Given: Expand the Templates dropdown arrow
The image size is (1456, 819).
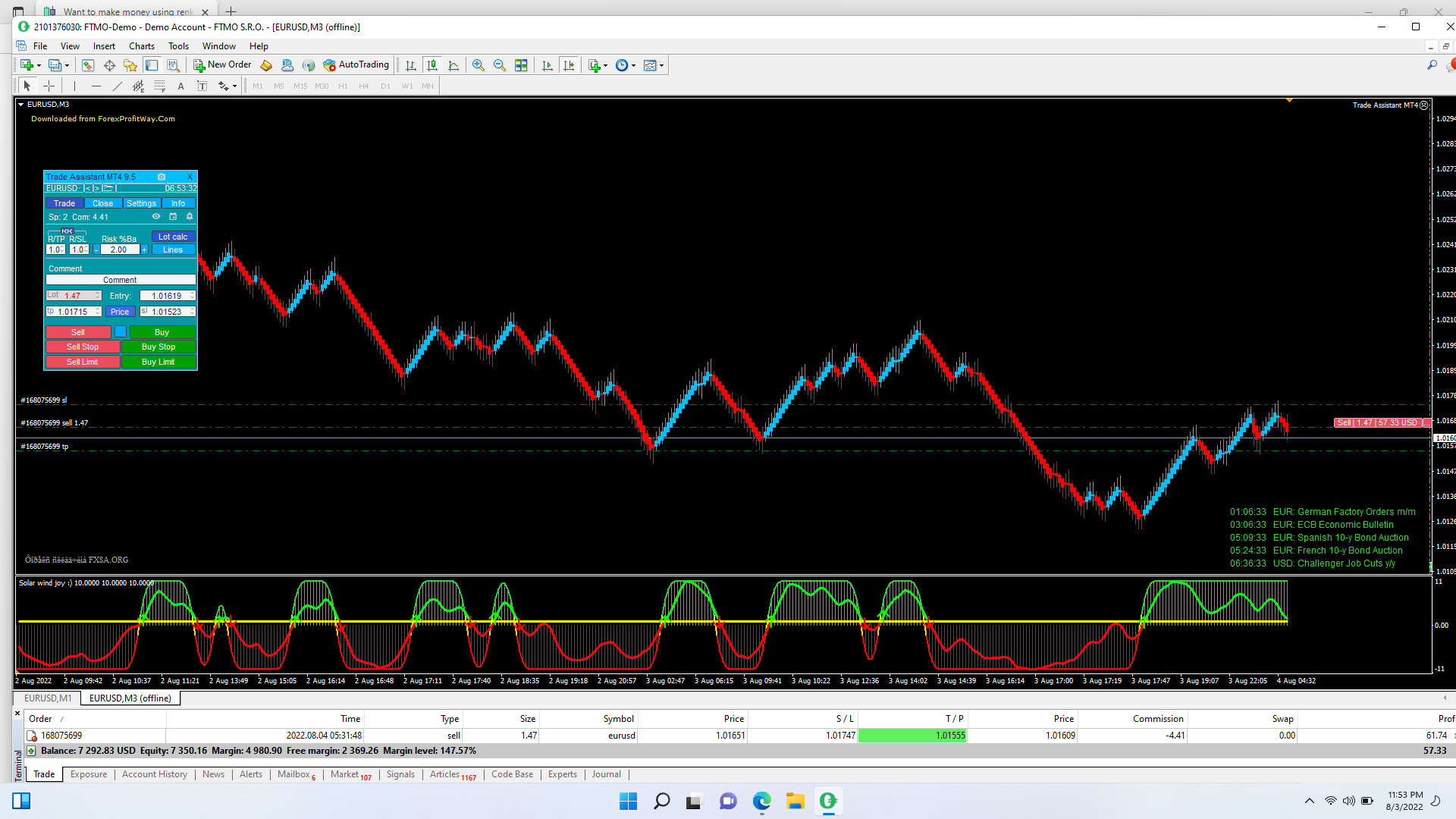Looking at the screenshot, I should [662, 65].
